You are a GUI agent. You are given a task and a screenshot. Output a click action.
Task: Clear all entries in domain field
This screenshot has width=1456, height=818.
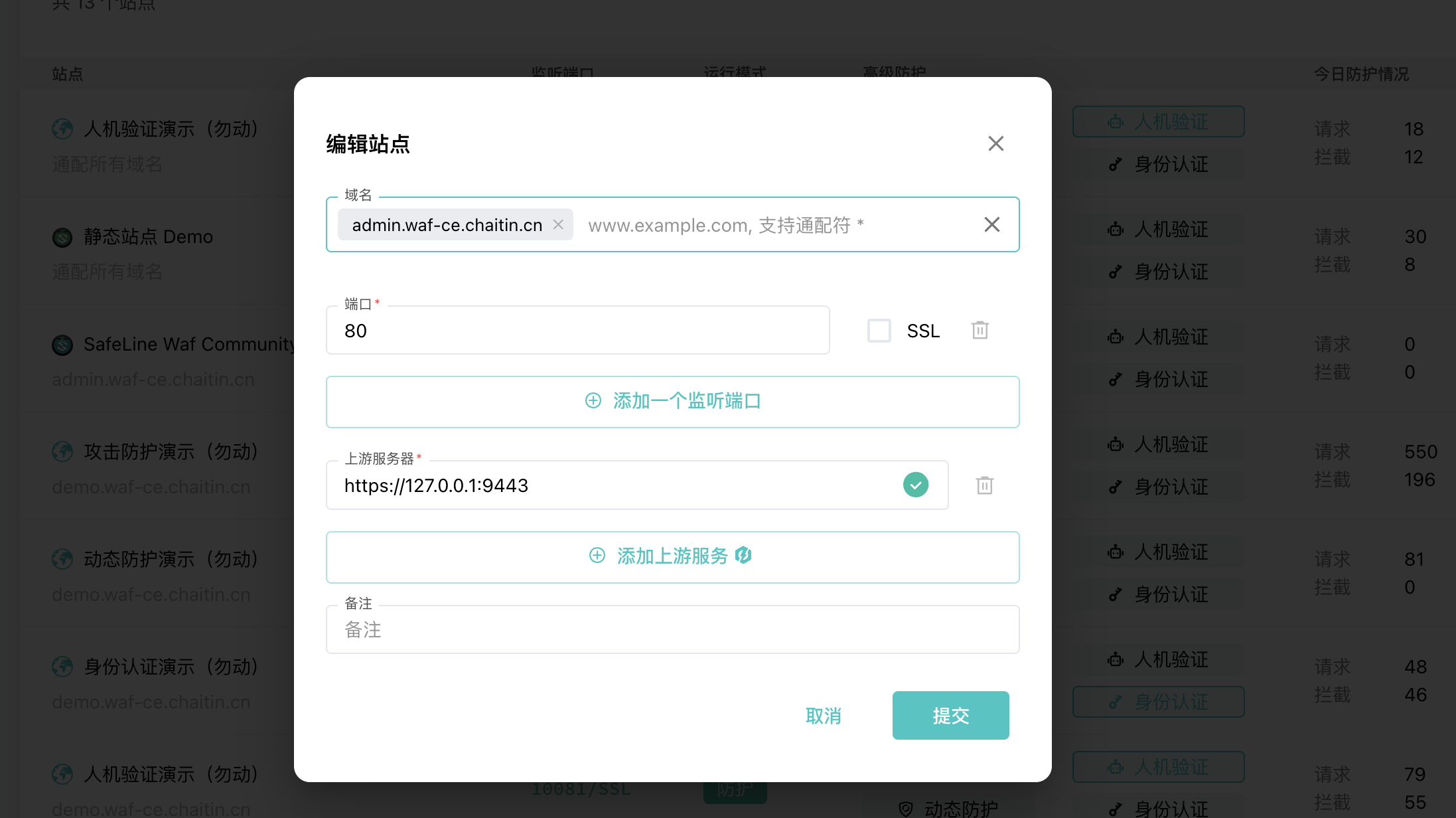point(991,224)
